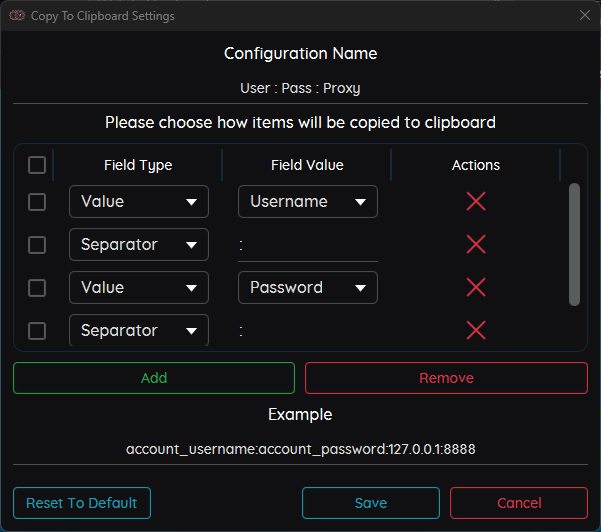Close the Copy To Clipboard Settings window

(x=585, y=16)
